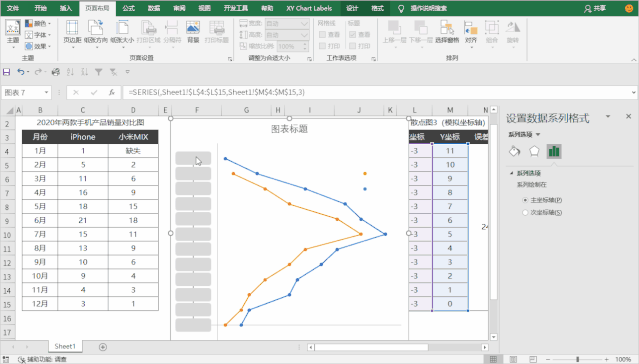639x364 pixels.
Task: Click the Sheet1 worksheet tab
Action: click(65, 346)
